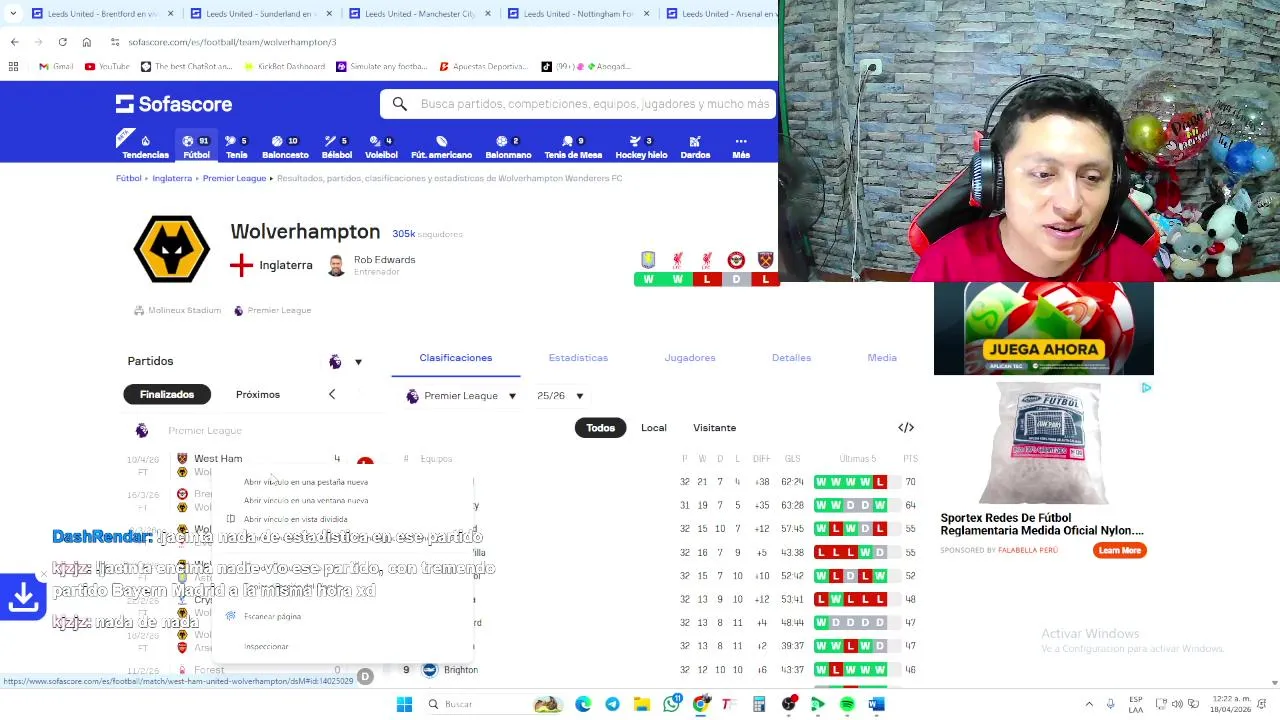Viewport: 1280px width, 720px height.
Task: Click the download overlay icon
Action: [24, 597]
